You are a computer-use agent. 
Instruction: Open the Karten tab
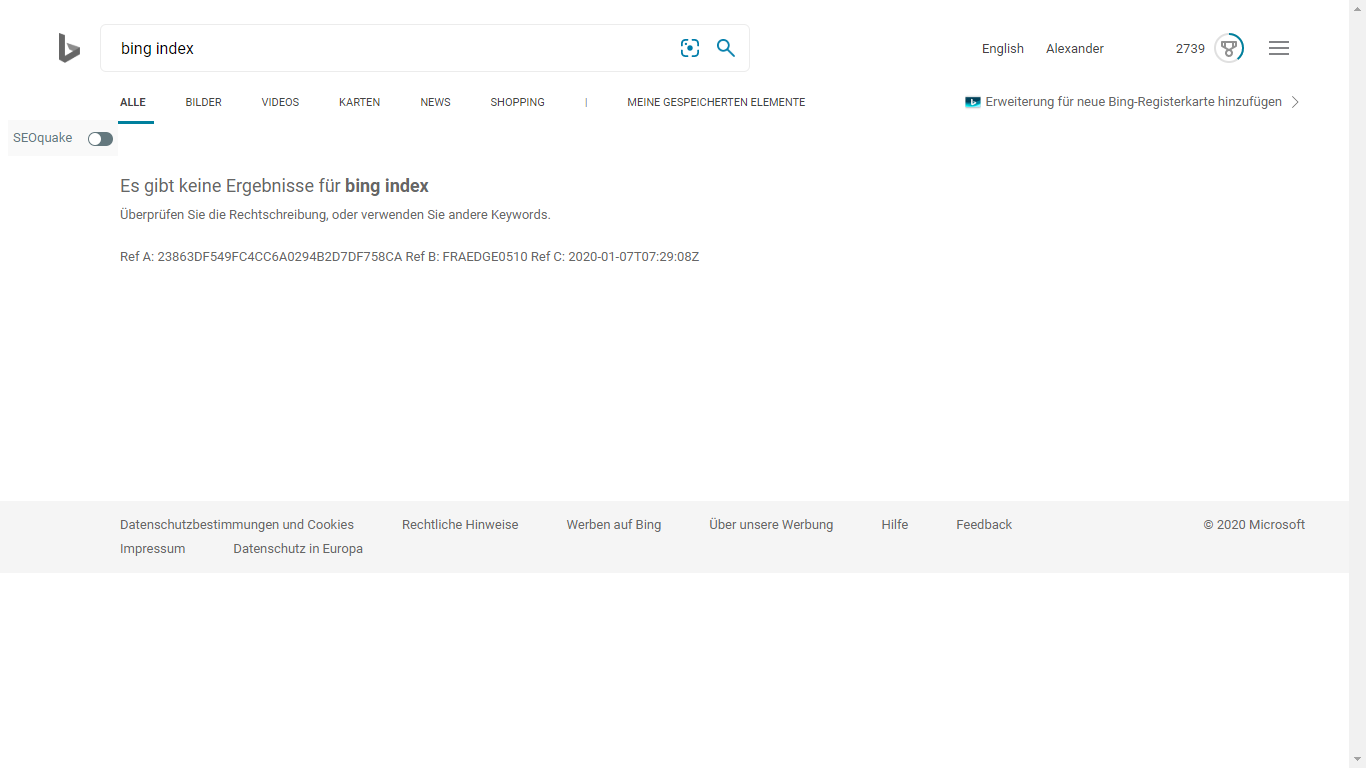click(x=359, y=102)
